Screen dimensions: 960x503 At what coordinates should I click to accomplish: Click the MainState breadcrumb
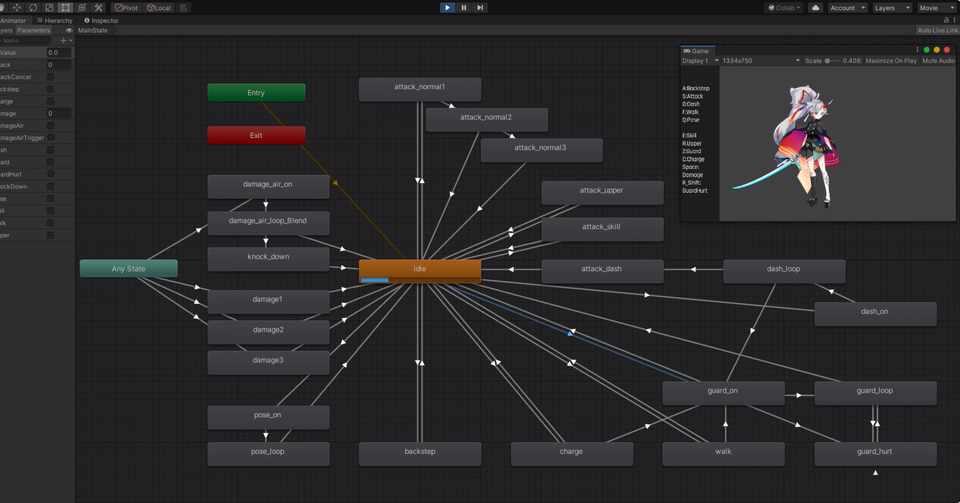(93, 30)
